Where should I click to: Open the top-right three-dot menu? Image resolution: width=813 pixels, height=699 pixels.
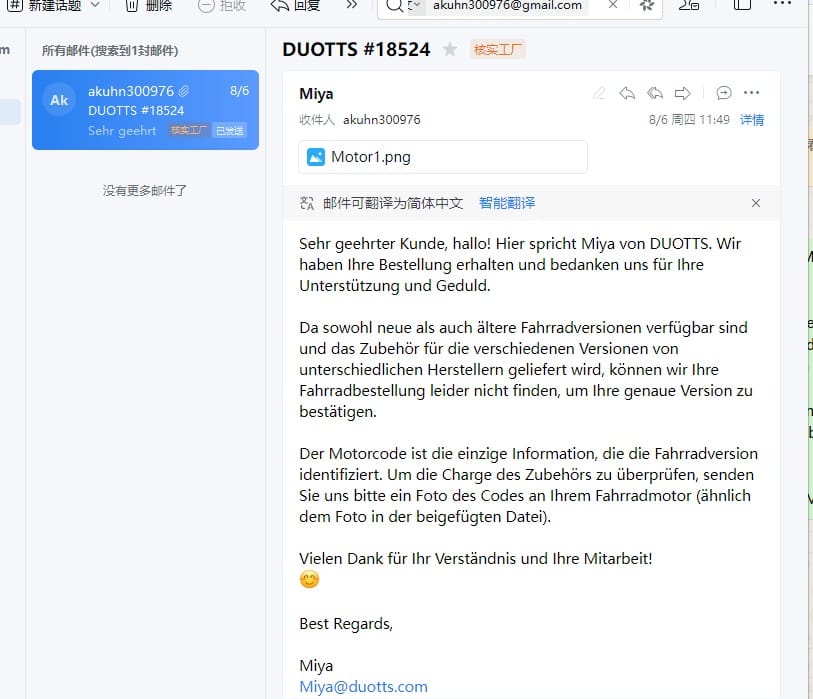coord(782,4)
